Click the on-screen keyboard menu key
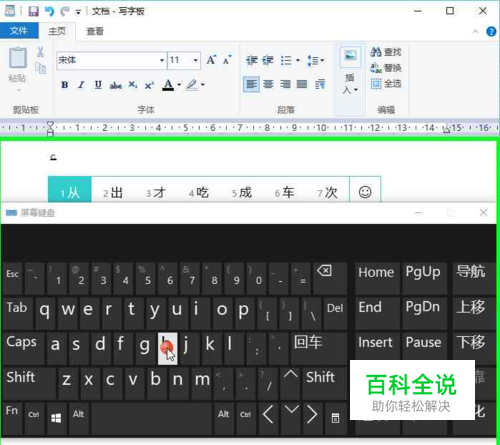Viewport: 500px width, 445px height. (335, 418)
